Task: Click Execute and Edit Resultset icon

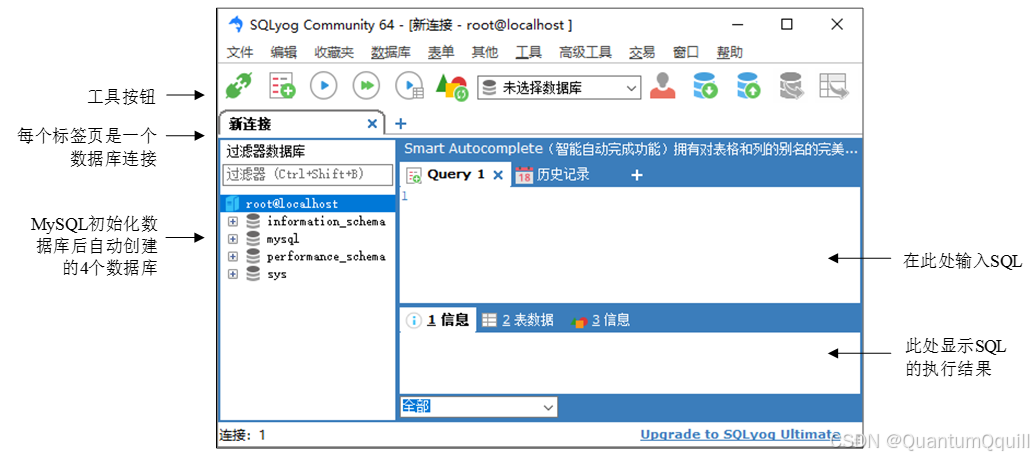Action: click(409, 86)
